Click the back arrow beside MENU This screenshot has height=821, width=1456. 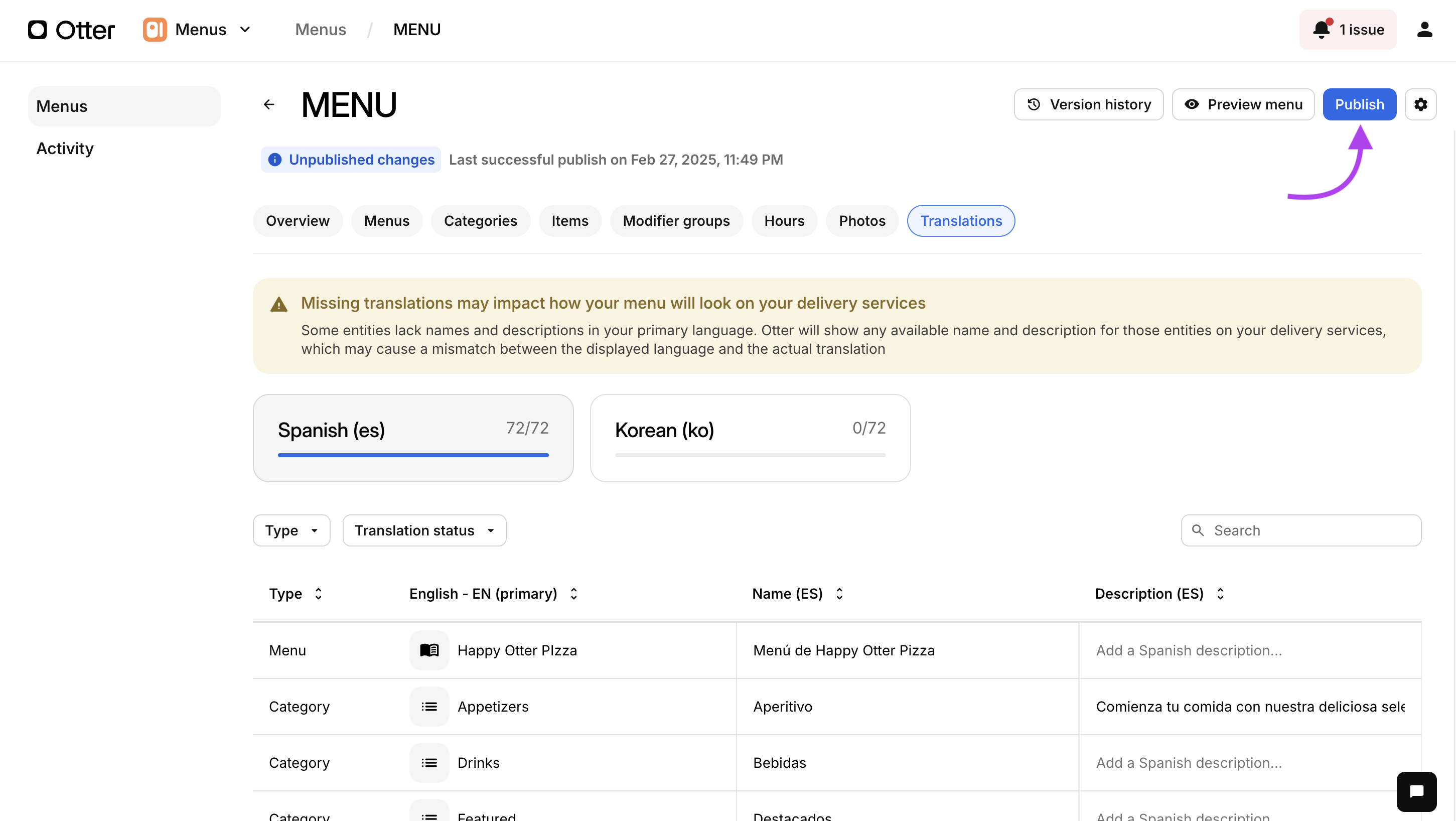(269, 104)
